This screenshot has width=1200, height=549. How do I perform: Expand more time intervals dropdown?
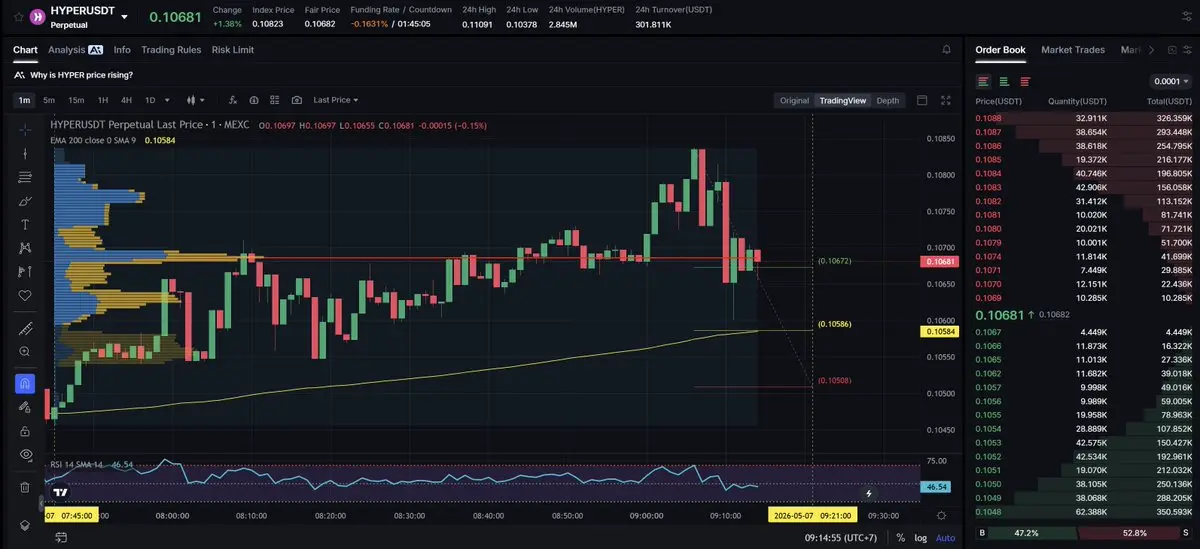167,100
